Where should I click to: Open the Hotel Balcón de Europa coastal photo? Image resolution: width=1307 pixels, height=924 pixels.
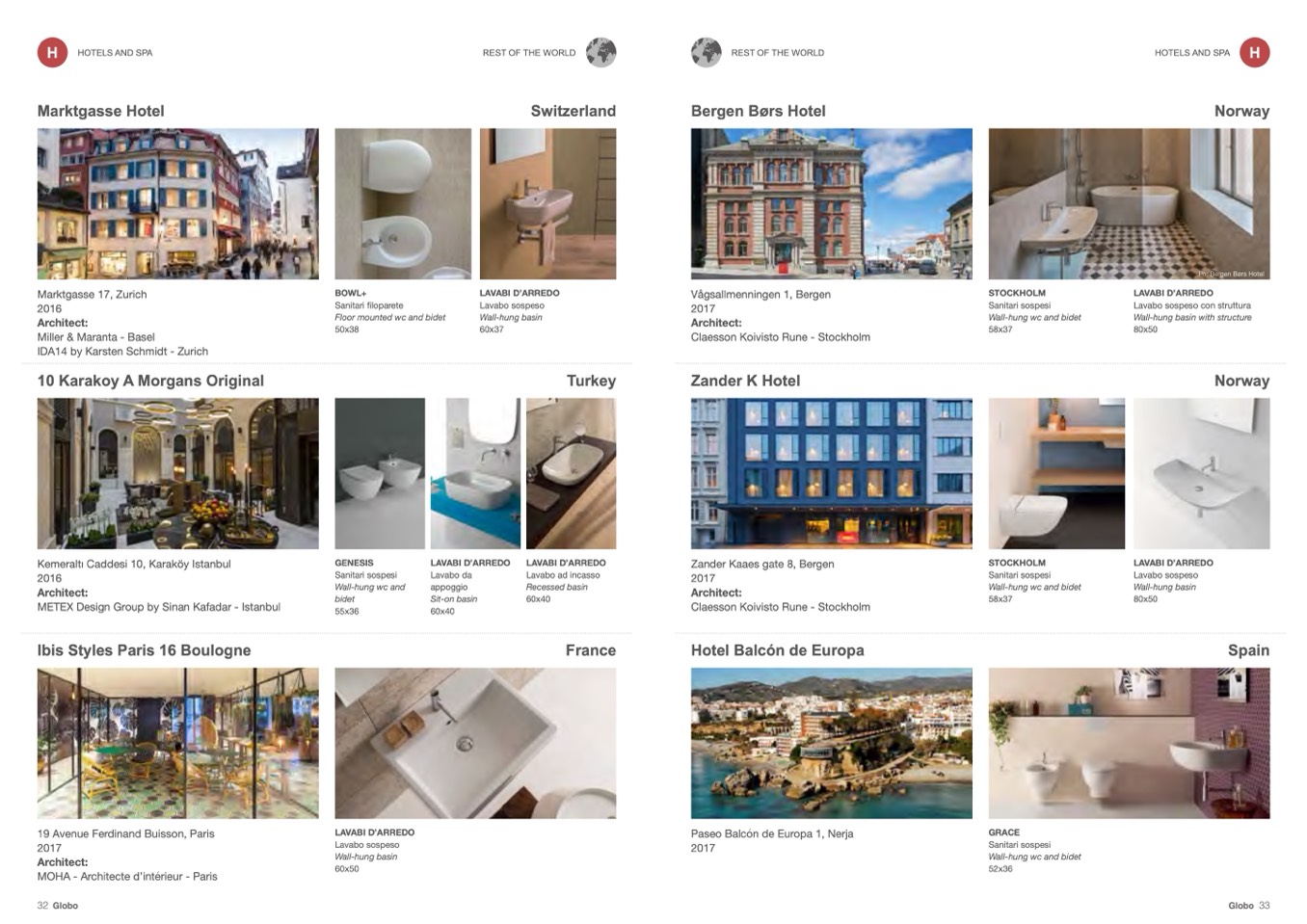[831, 744]
